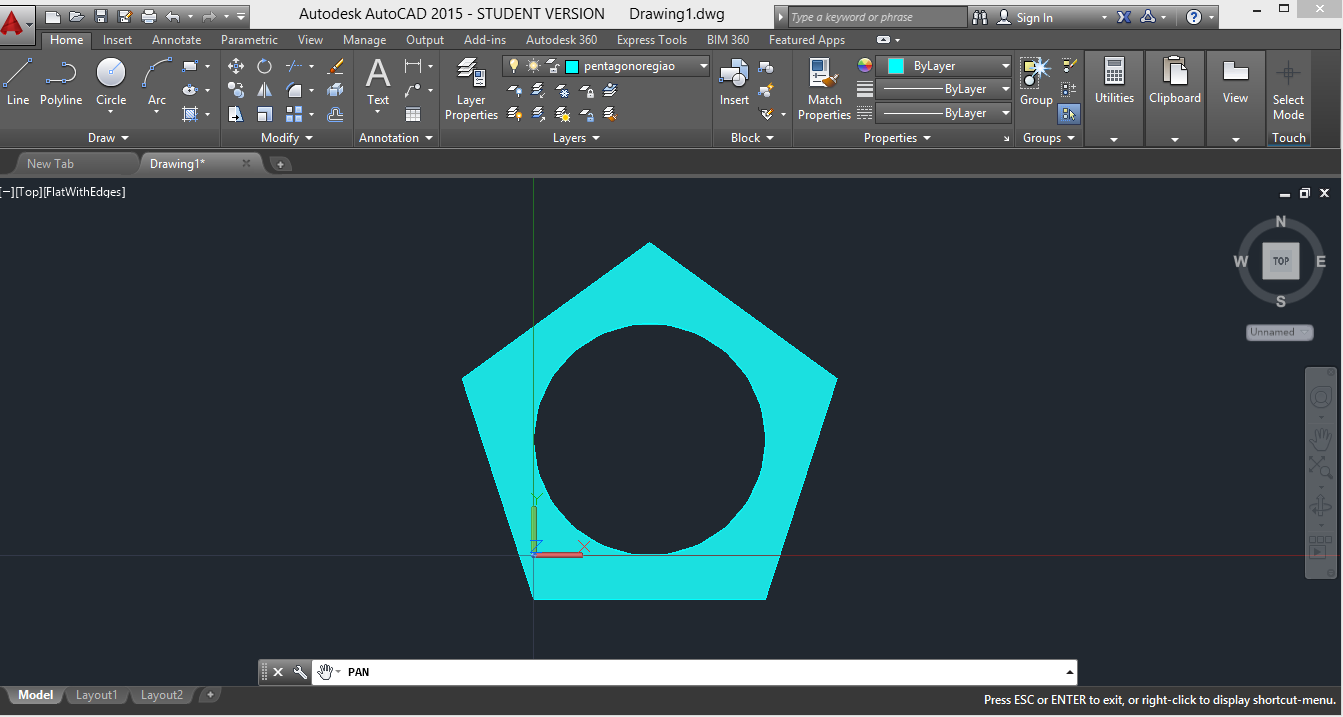Add a new layout with plus button

point(210,694)
